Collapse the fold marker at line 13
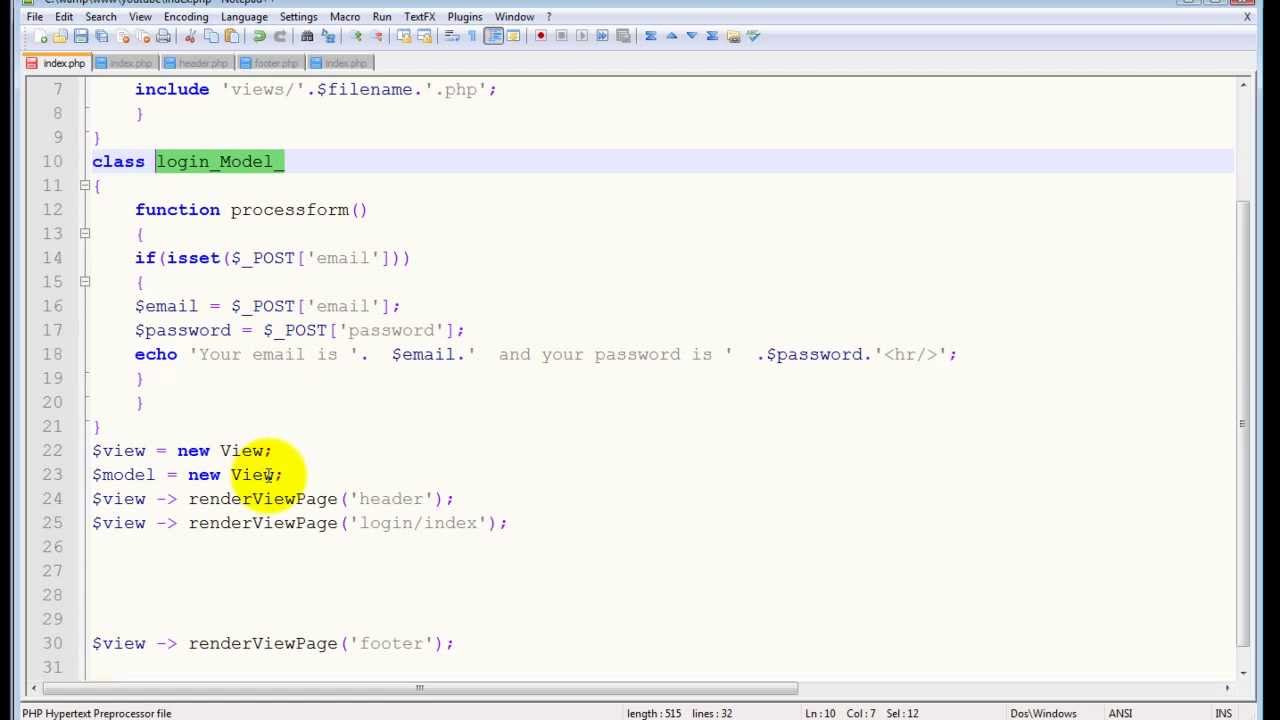The height and width of the screenshot is (720, 1280). coord(85,233)
